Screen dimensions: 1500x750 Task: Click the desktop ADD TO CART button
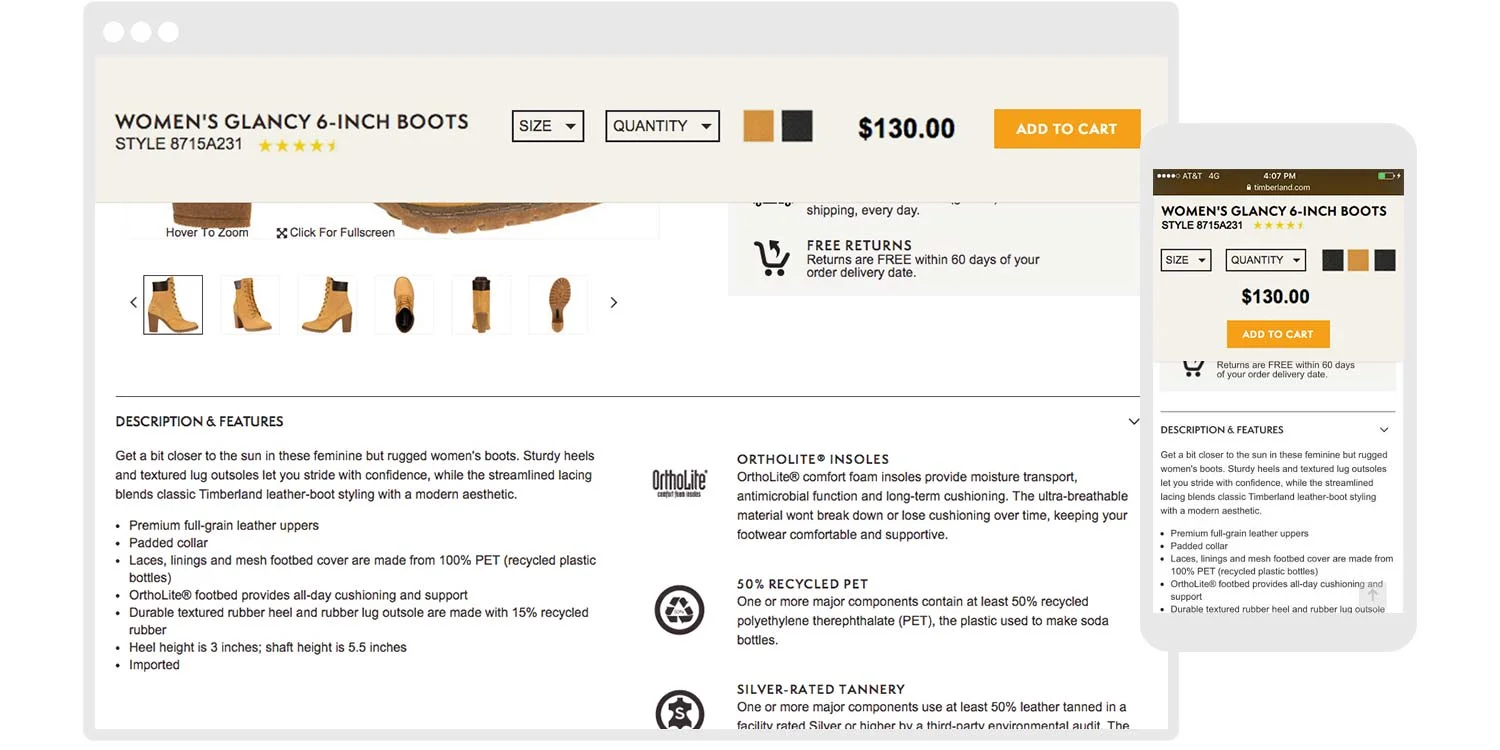click(x=1067, y=129)
